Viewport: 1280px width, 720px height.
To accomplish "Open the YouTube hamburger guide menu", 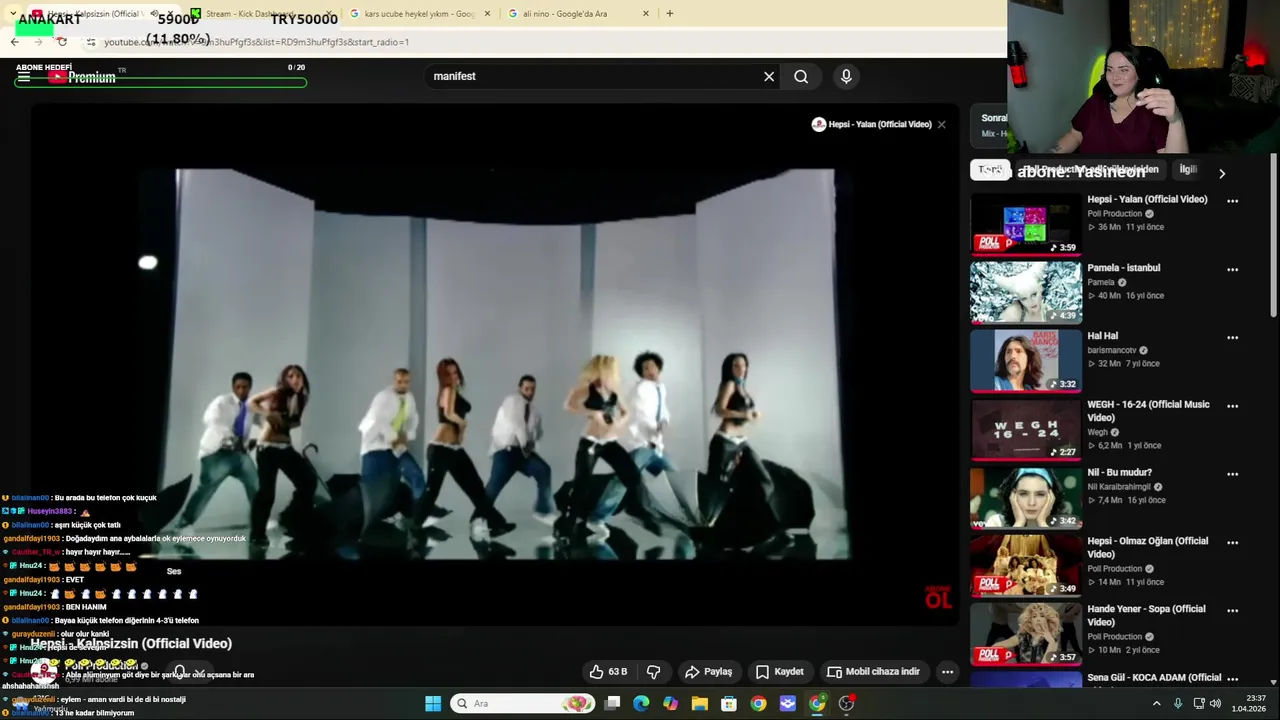I will pos(24,77).
